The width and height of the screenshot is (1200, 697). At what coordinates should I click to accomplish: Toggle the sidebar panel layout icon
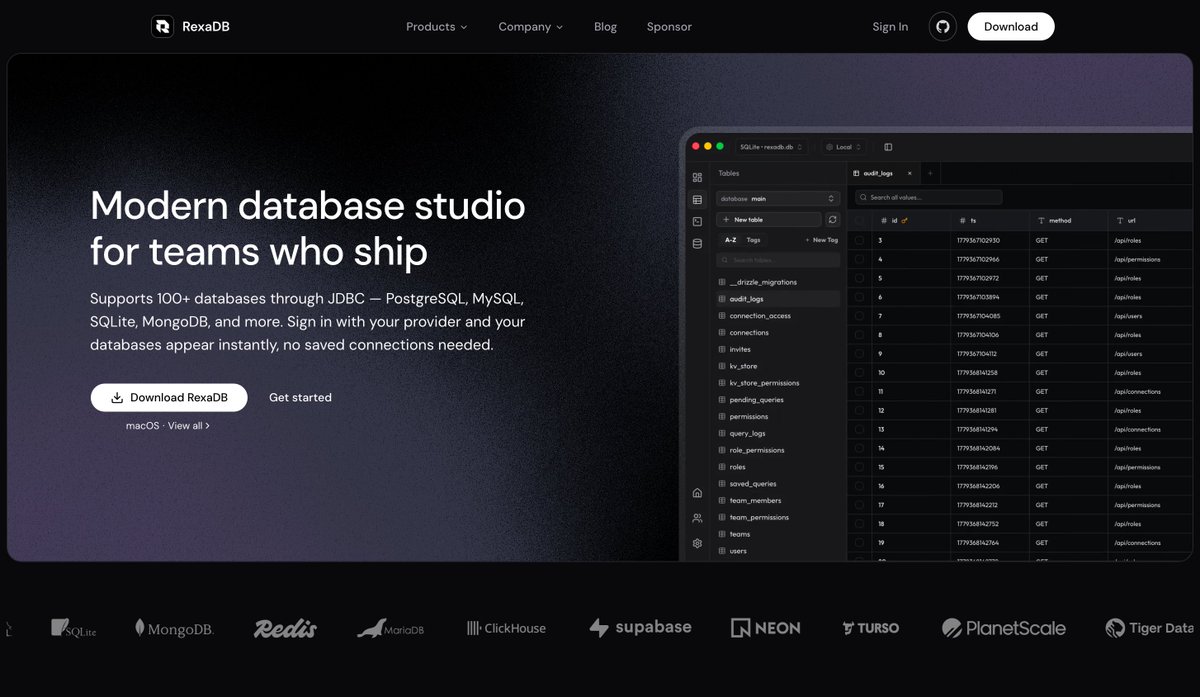click(888, 147)
